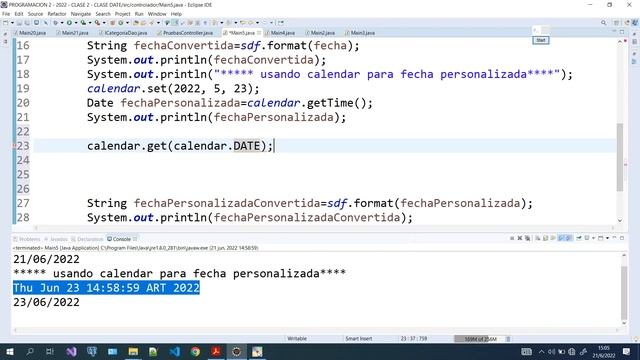Open the Navigate menu

81,14
